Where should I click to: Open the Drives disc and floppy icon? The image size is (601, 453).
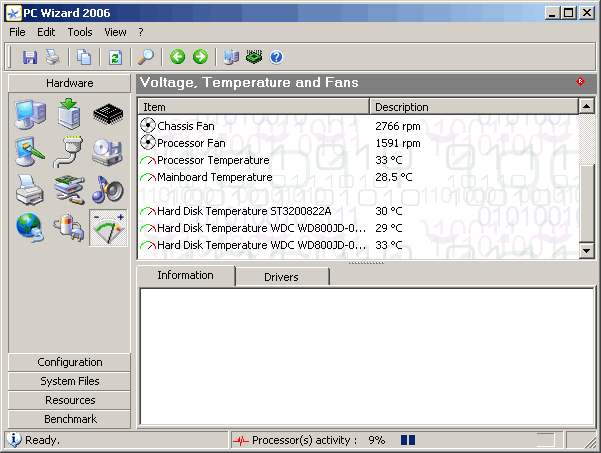tap(108, 152)
